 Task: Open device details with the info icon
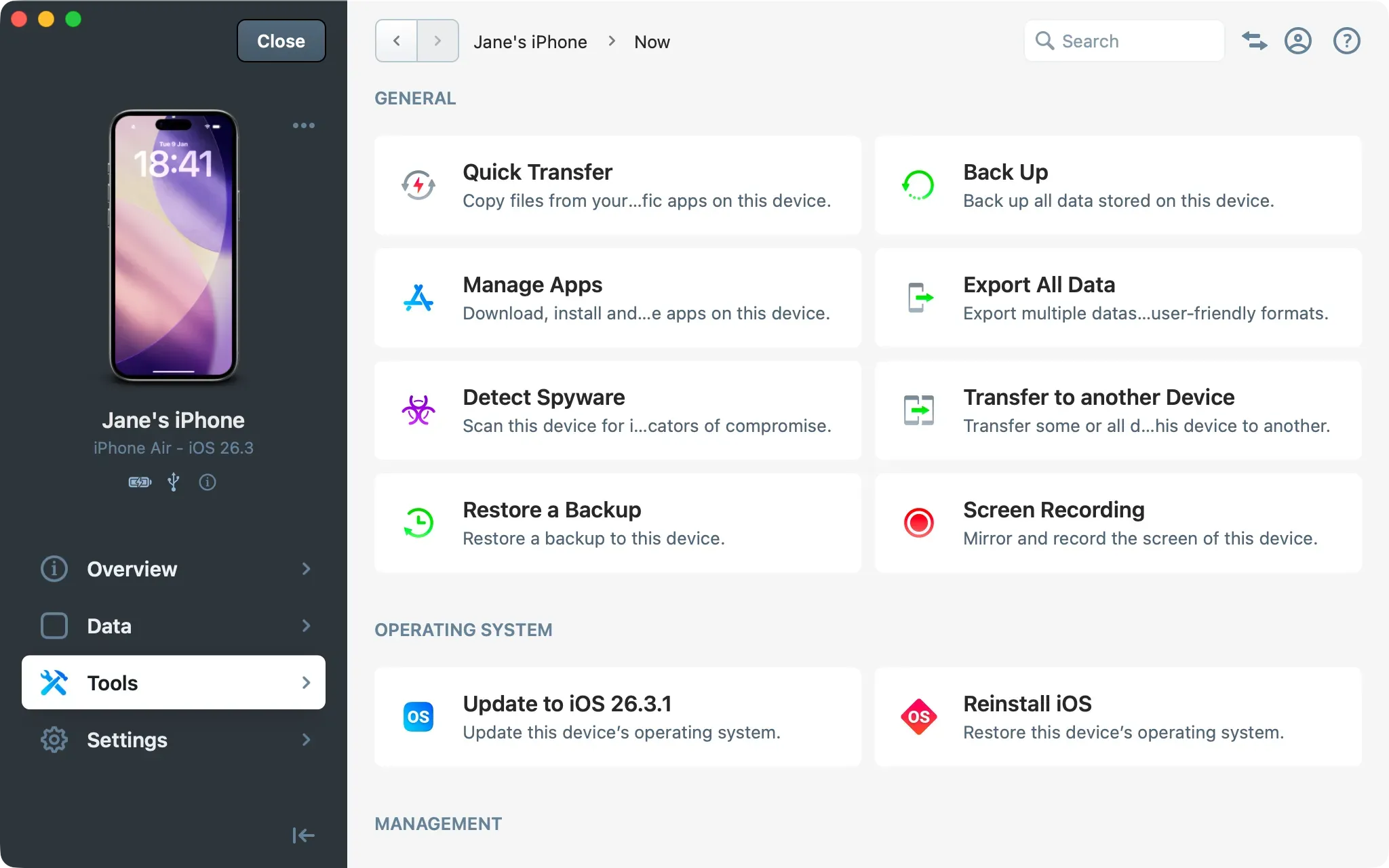[208, 482]
